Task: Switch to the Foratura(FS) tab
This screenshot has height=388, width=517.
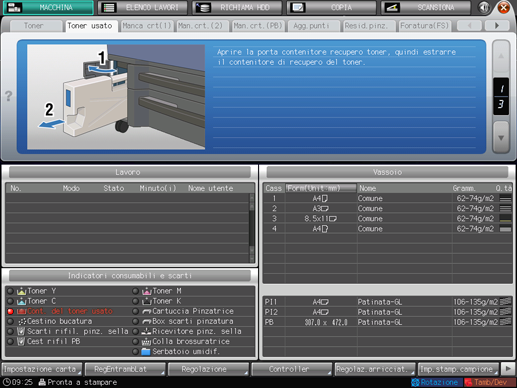Action: [424, 26]
